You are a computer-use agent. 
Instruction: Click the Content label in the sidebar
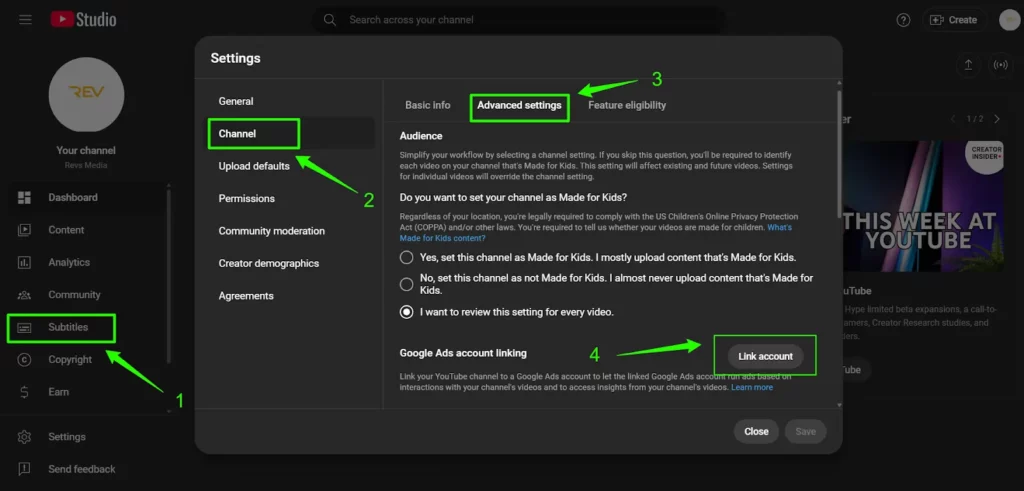tap(66, 230)
